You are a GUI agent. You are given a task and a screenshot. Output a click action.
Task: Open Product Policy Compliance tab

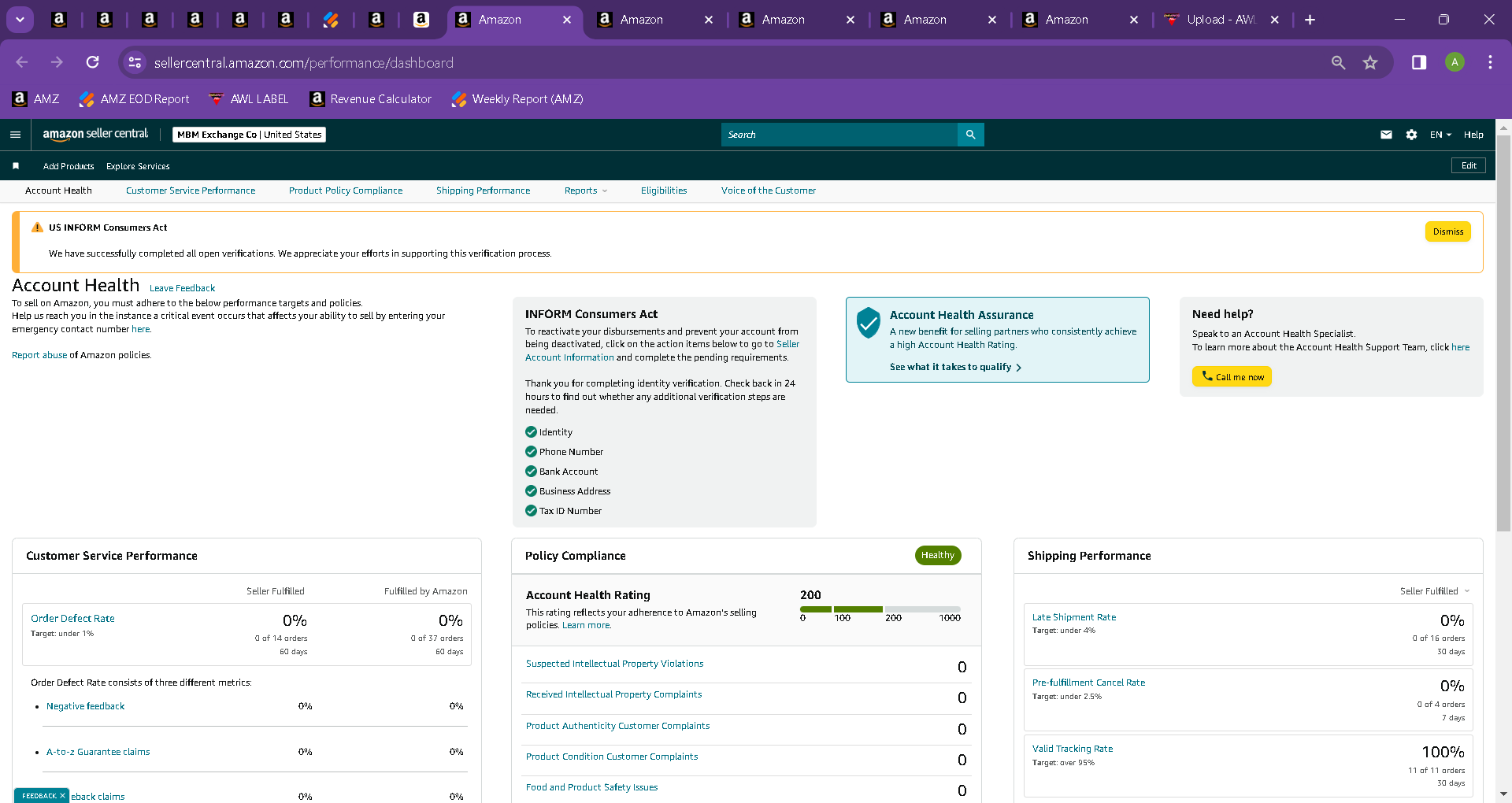346,191
